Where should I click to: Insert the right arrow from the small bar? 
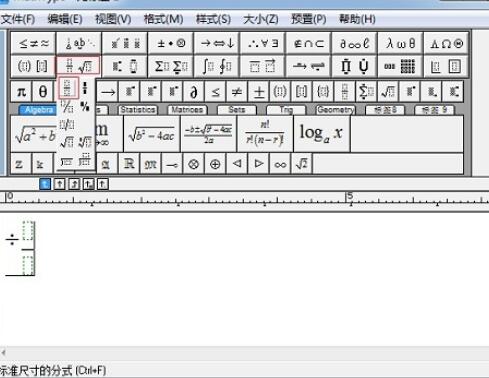click(108, 91)
